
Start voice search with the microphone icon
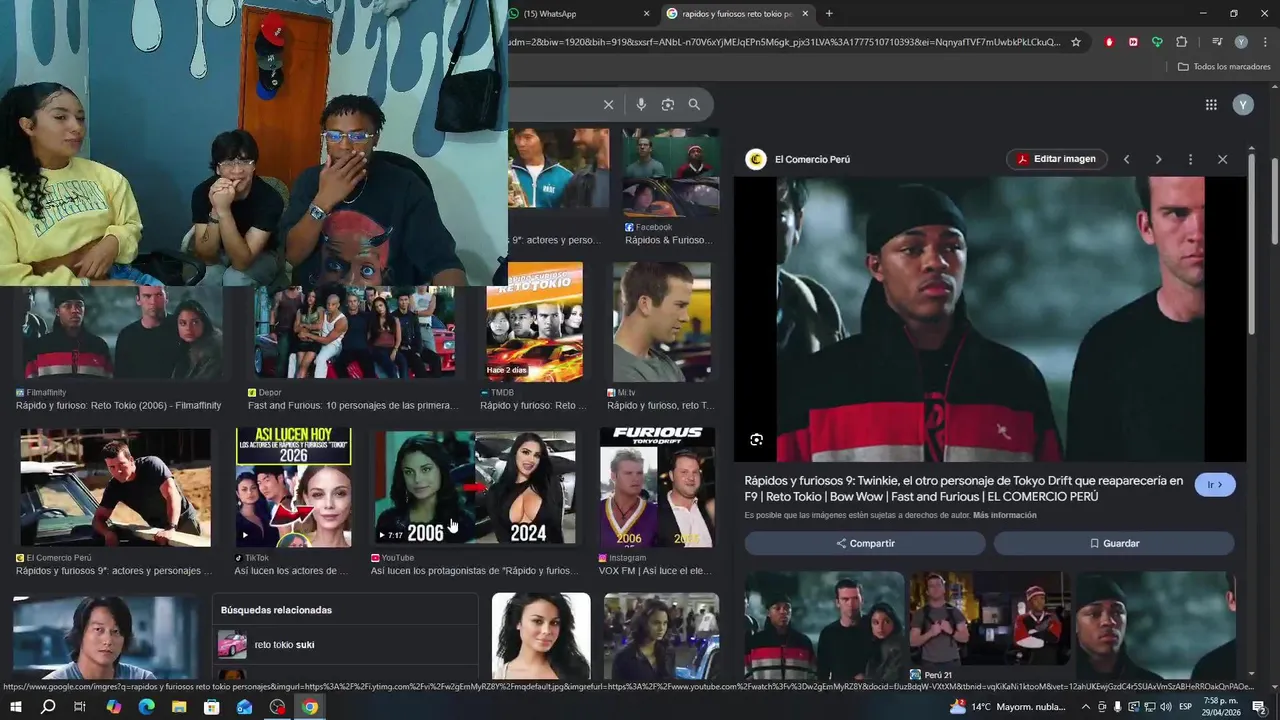pyautogui.click(x=641, y=104)
